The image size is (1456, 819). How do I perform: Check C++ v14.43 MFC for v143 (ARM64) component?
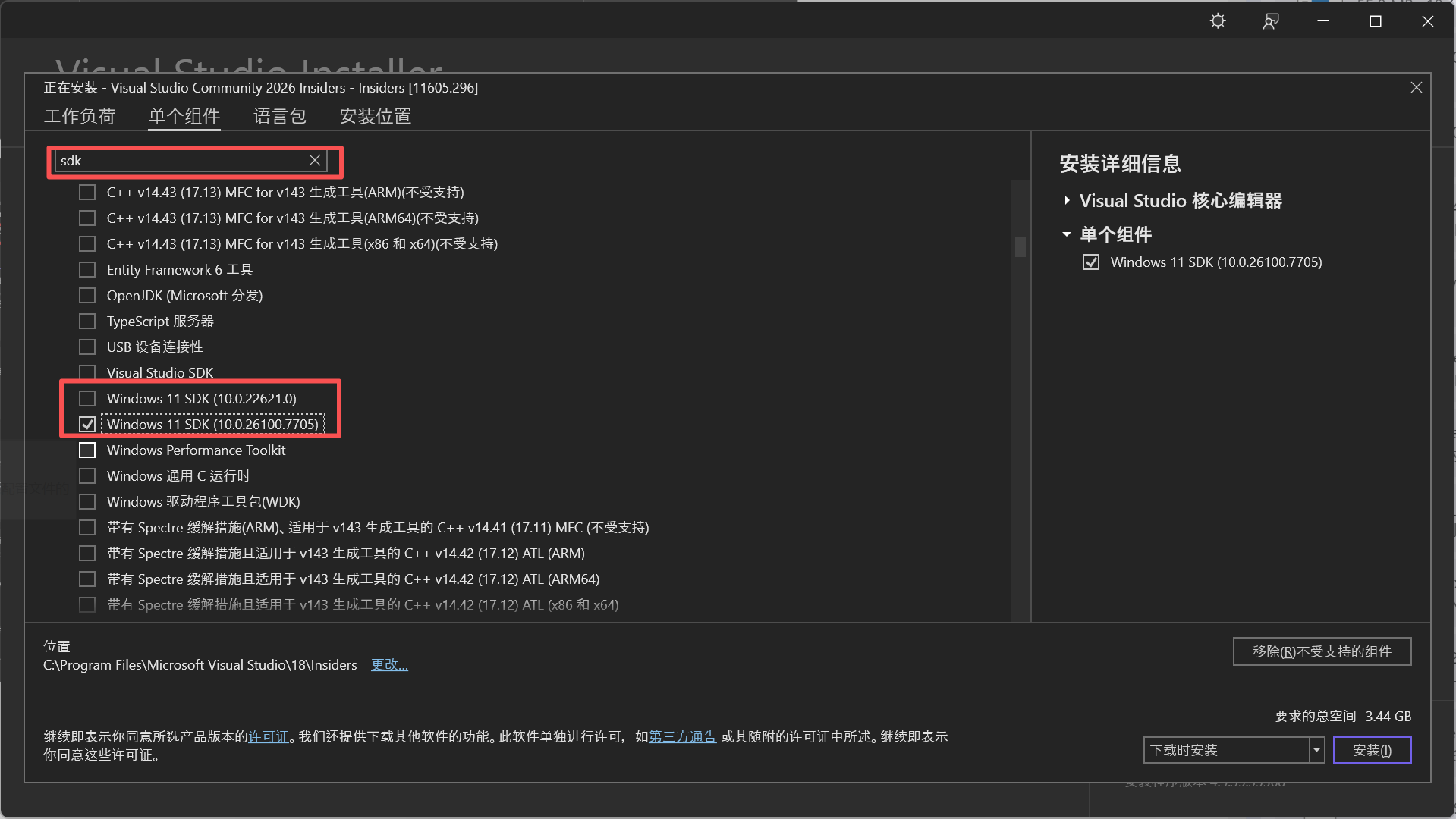87,218
